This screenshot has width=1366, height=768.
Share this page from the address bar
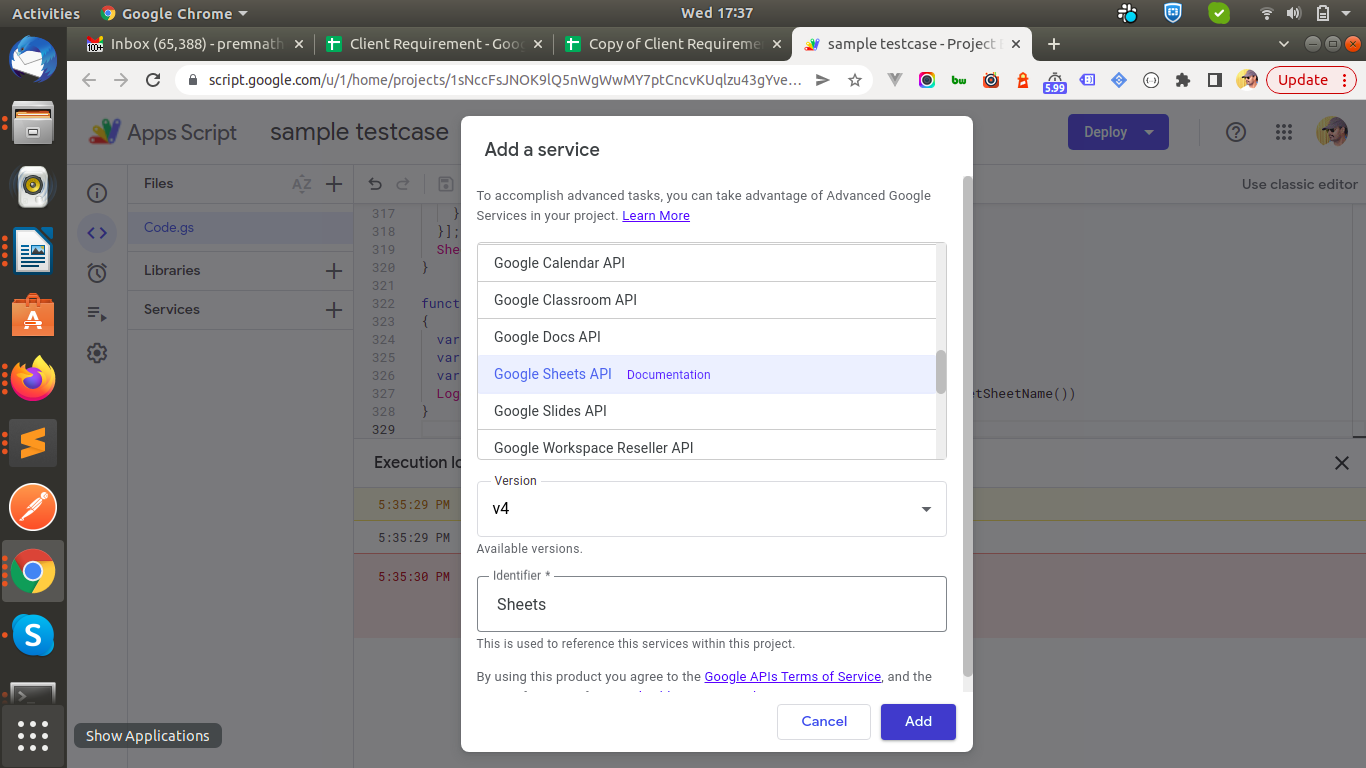[x=823, y=80]
